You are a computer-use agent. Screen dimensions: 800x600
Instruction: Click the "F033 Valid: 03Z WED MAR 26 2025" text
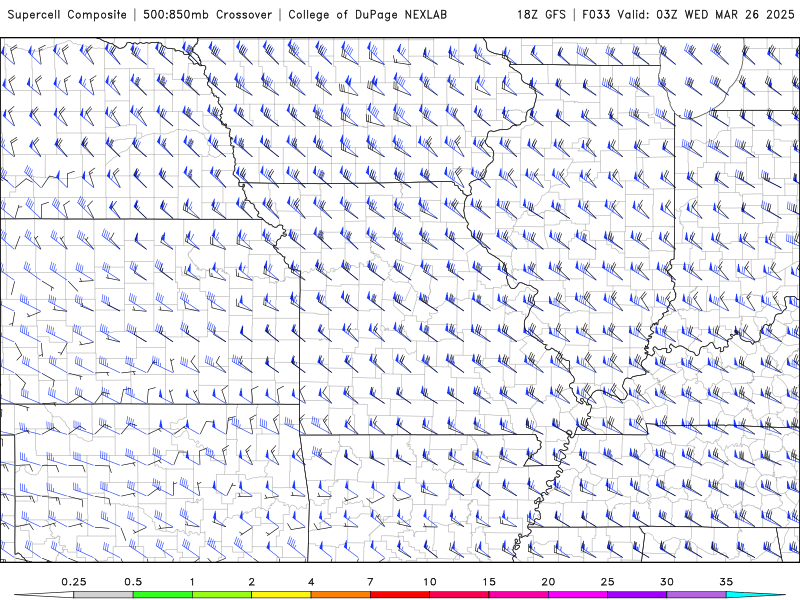[688, 15]
